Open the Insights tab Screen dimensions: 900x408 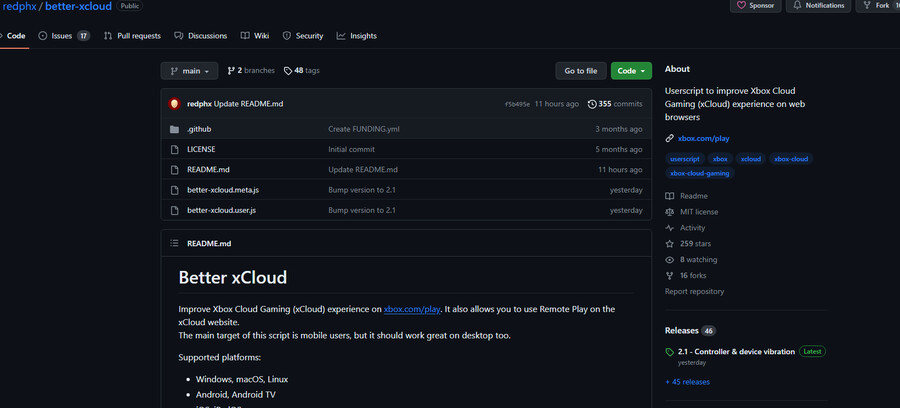356,36
